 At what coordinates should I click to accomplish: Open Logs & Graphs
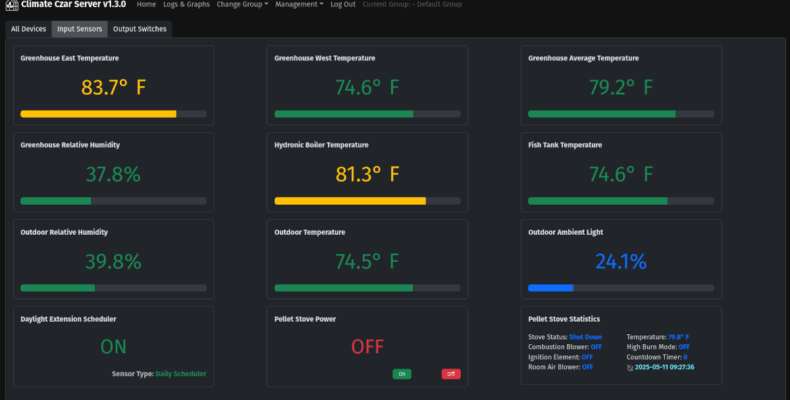(x=186, y=5)
